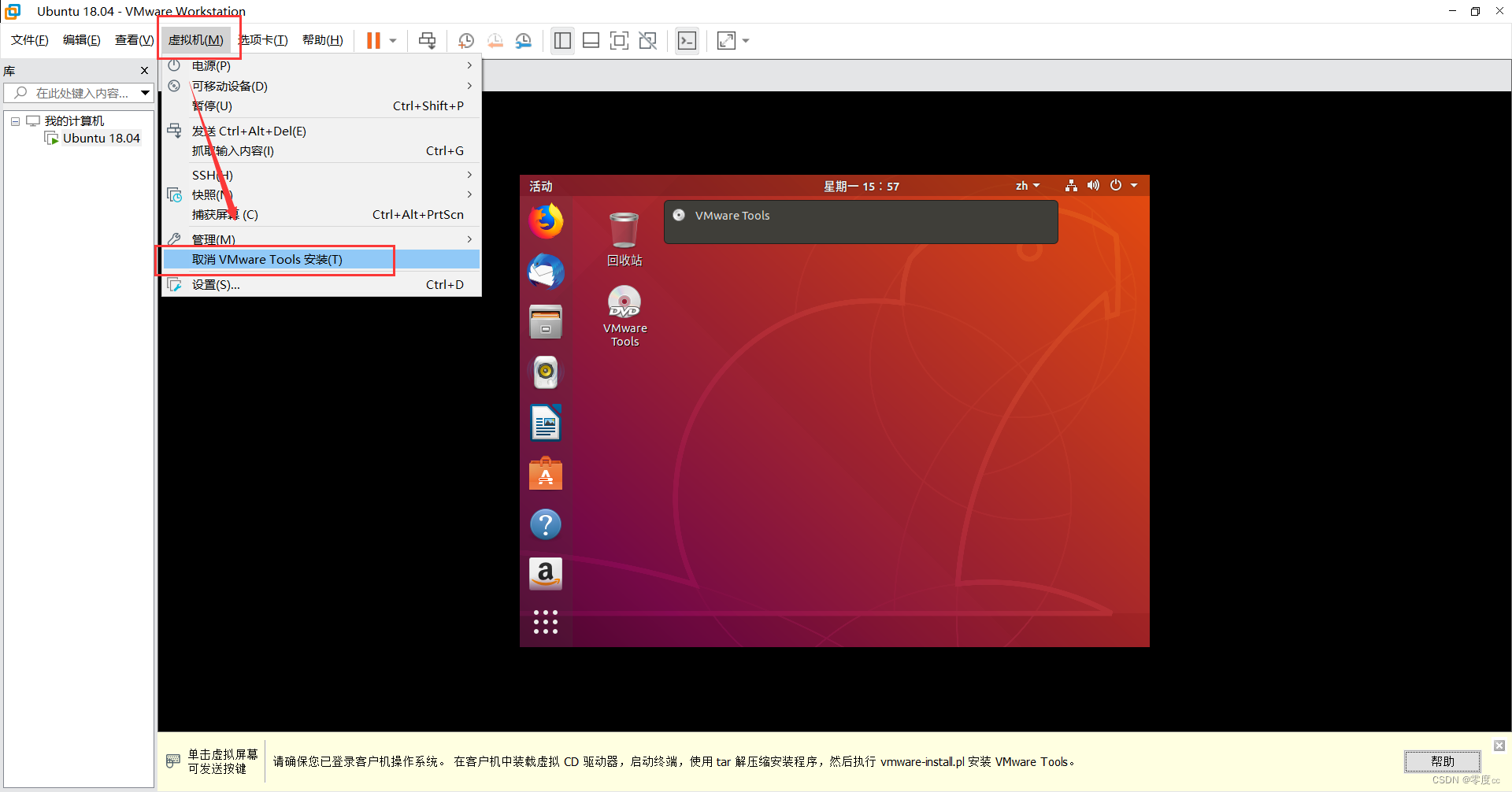Image resolution: width=1512 pixels, height=792 pixels.
Task: Open the zh input source dropdown in the guest
Action: point(1027,186)
